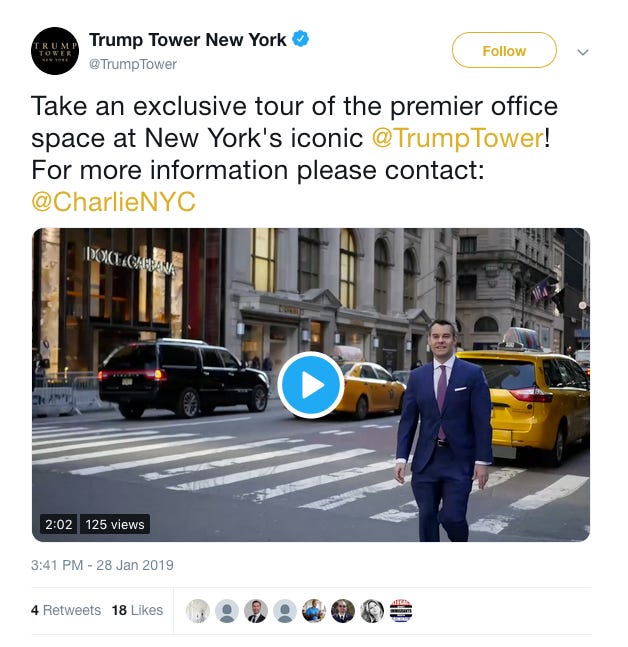The width and height of the screenshot is (628, 647).
Task: Click the blue verified badge icon
Action: [301, 39]
